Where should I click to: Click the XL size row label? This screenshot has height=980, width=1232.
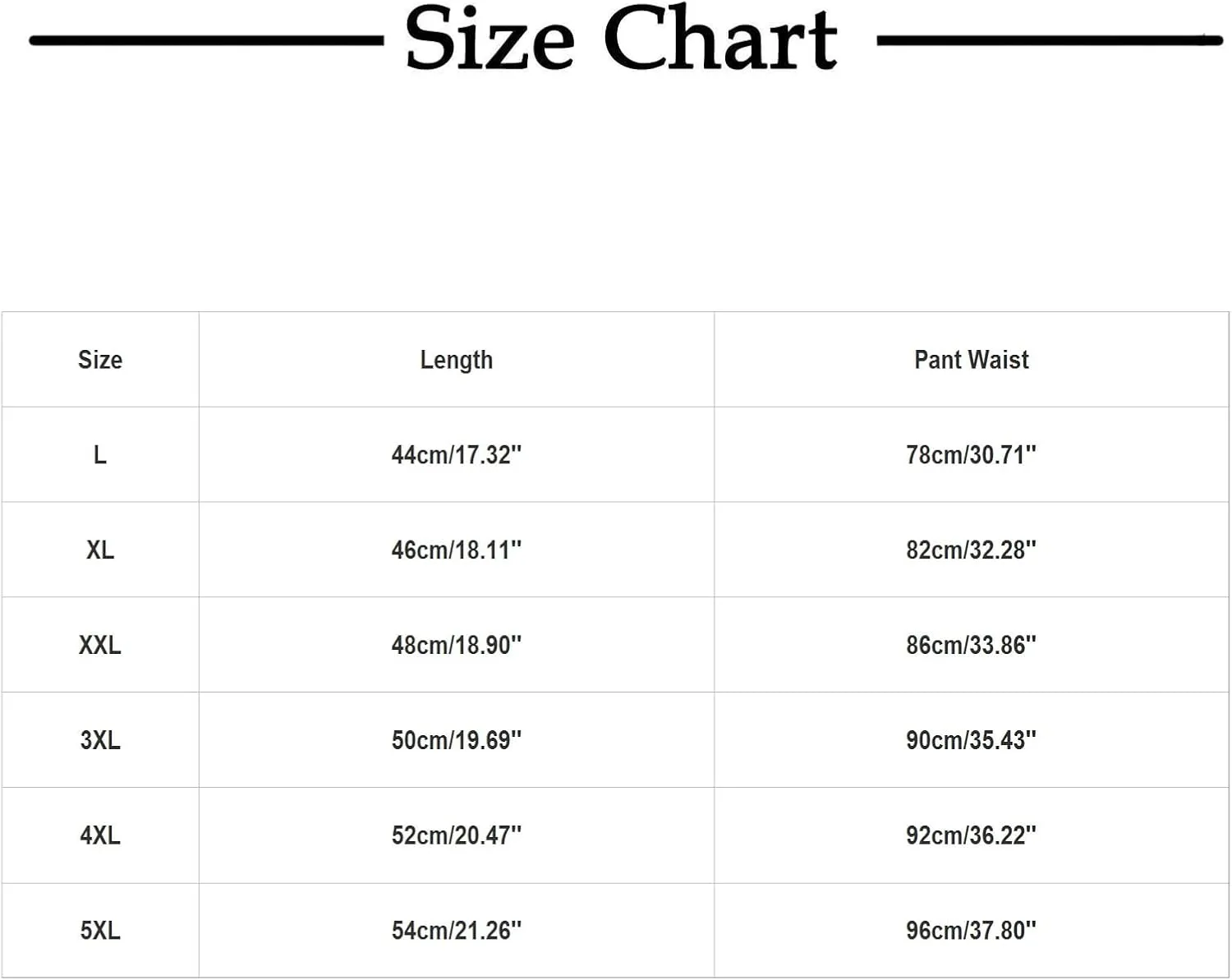pyautogui.click(x=100, y=550)
